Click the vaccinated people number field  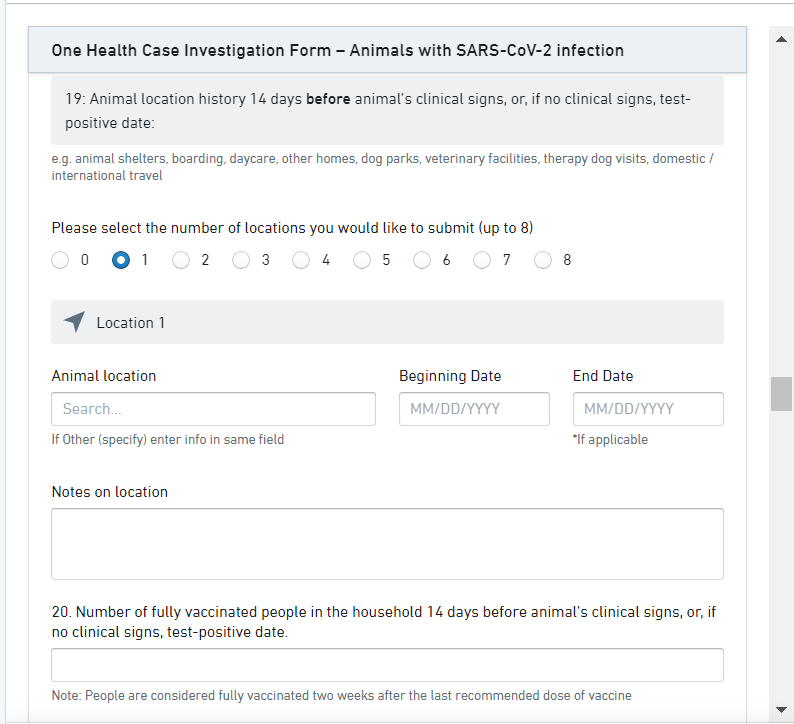[x=387, y=665]
